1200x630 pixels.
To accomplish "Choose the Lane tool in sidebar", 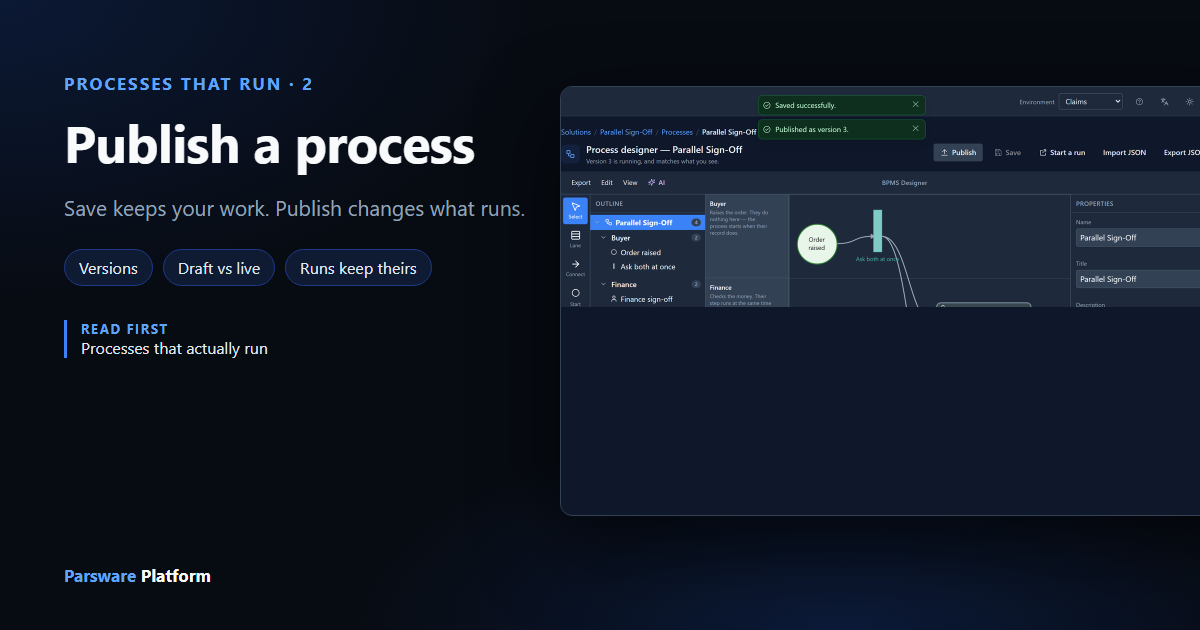I will (575, 238).
